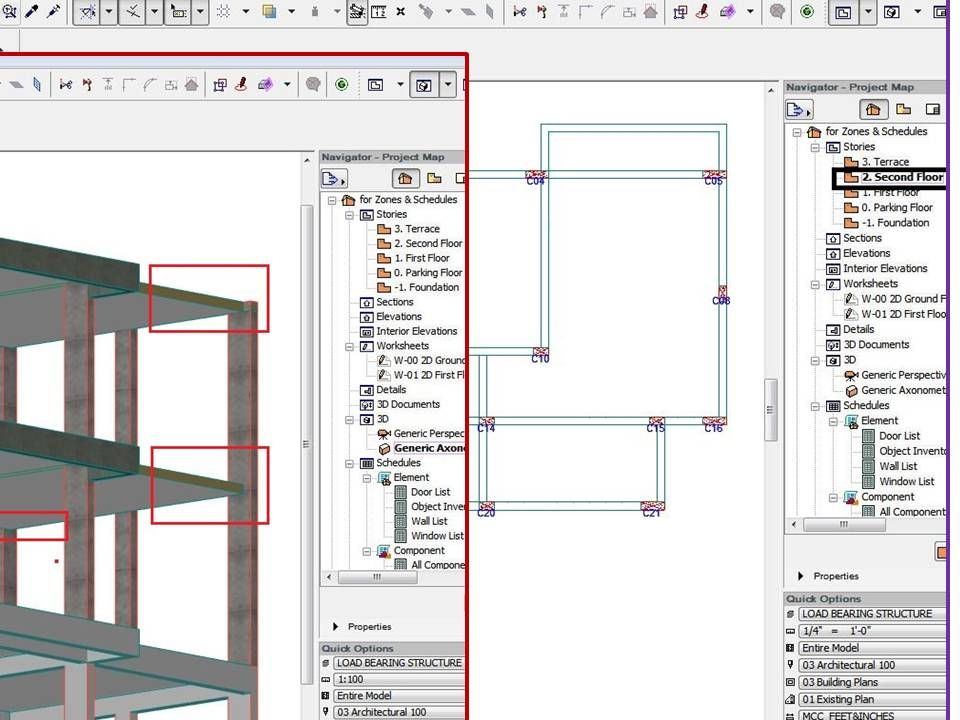Click the gray speech bubble icon in top toolbar
This screenshot has width=960, height=720.
777,12
